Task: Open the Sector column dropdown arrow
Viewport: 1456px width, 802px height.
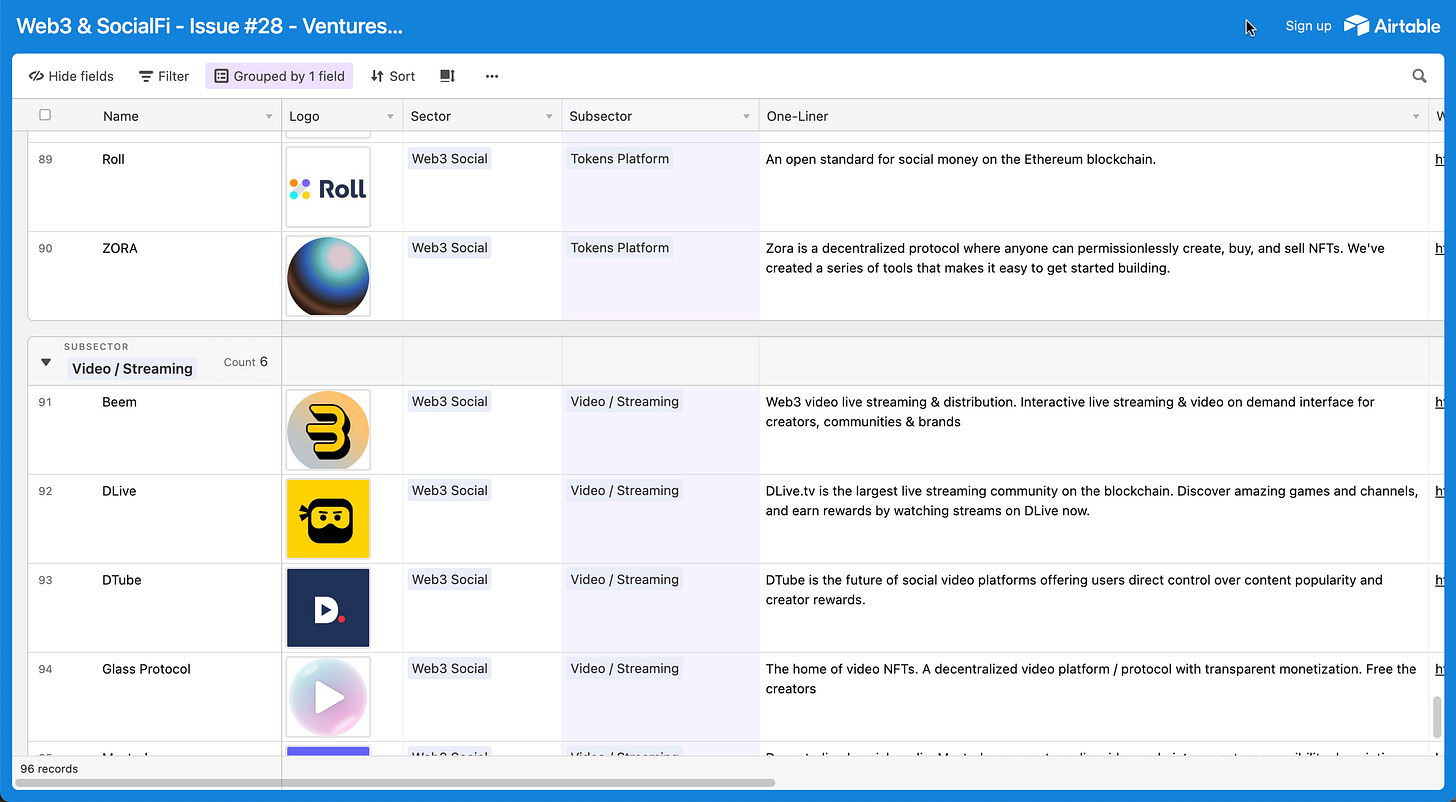Action: tap(549, 117)
